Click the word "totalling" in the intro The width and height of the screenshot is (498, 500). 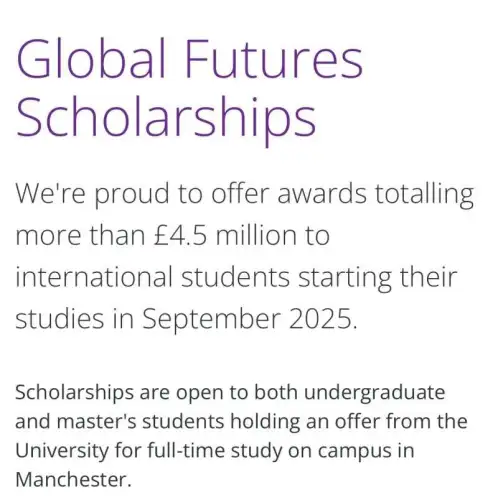tap(424, 195)
